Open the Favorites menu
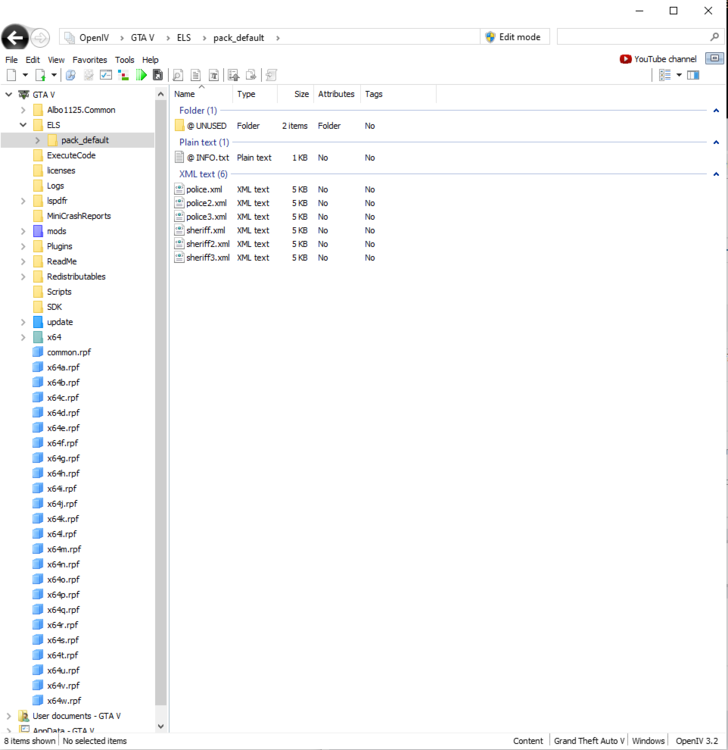The height and width of the screenshot is (750, 728). (89, 60)
